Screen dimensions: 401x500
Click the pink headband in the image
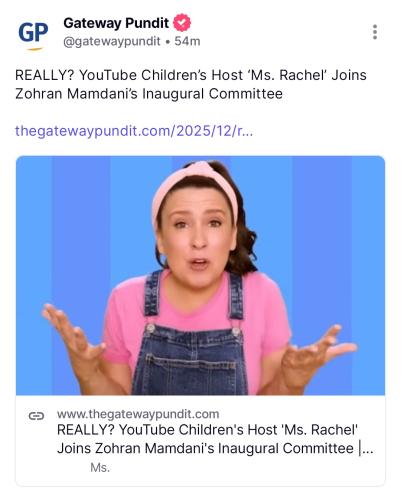click(x=195, y=187)
